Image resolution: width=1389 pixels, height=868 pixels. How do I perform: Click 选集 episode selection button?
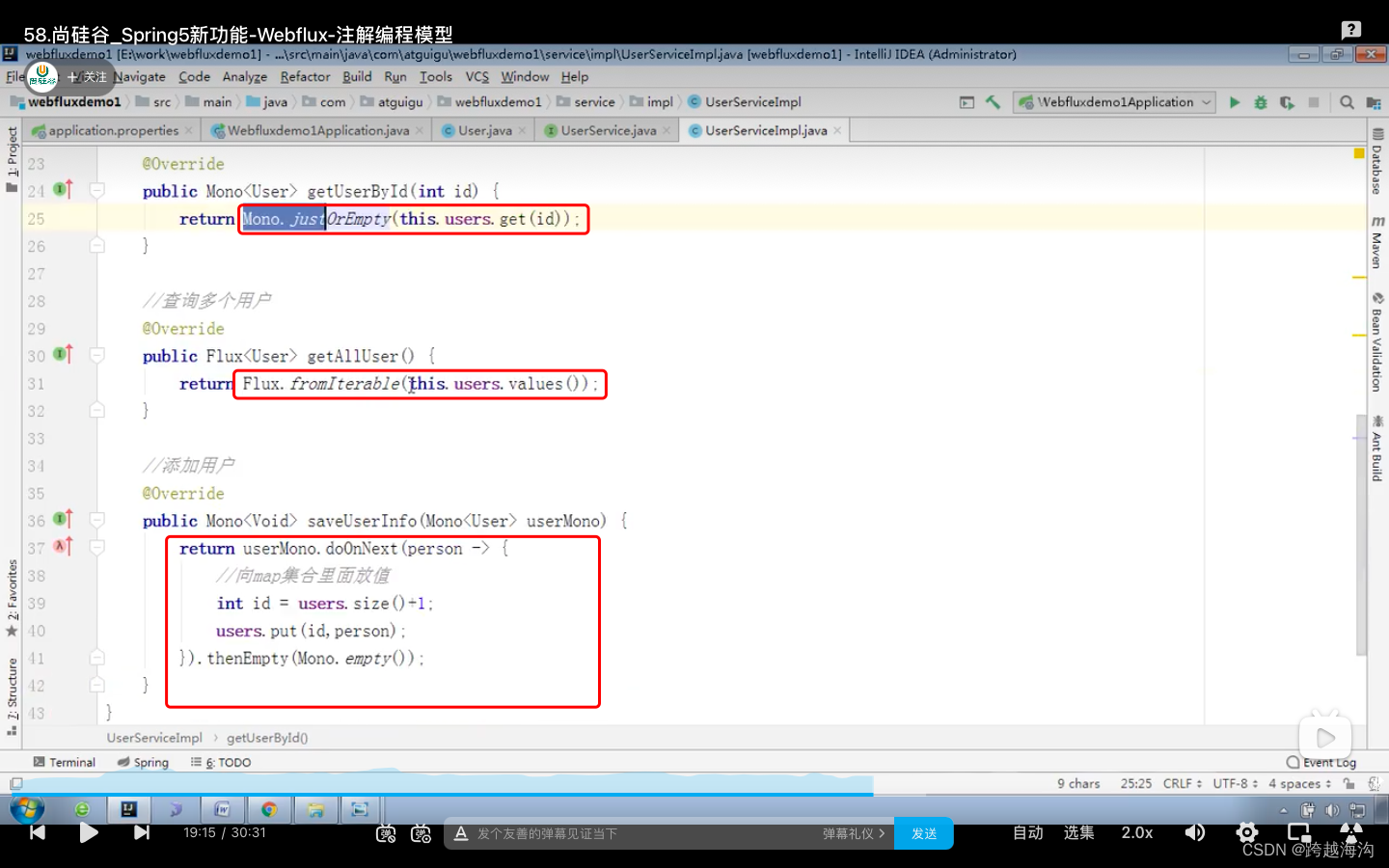pos(1079,832)
